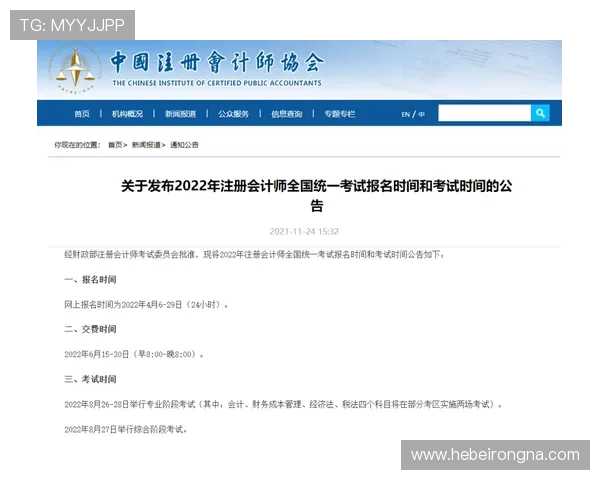This screenshot has height=480, width=600.
Task: Click the English subtitle THE CHINESE INSTITUTE OF CERTIFIED PUBLIC ACCOUNTANTS
Action: 217,83
